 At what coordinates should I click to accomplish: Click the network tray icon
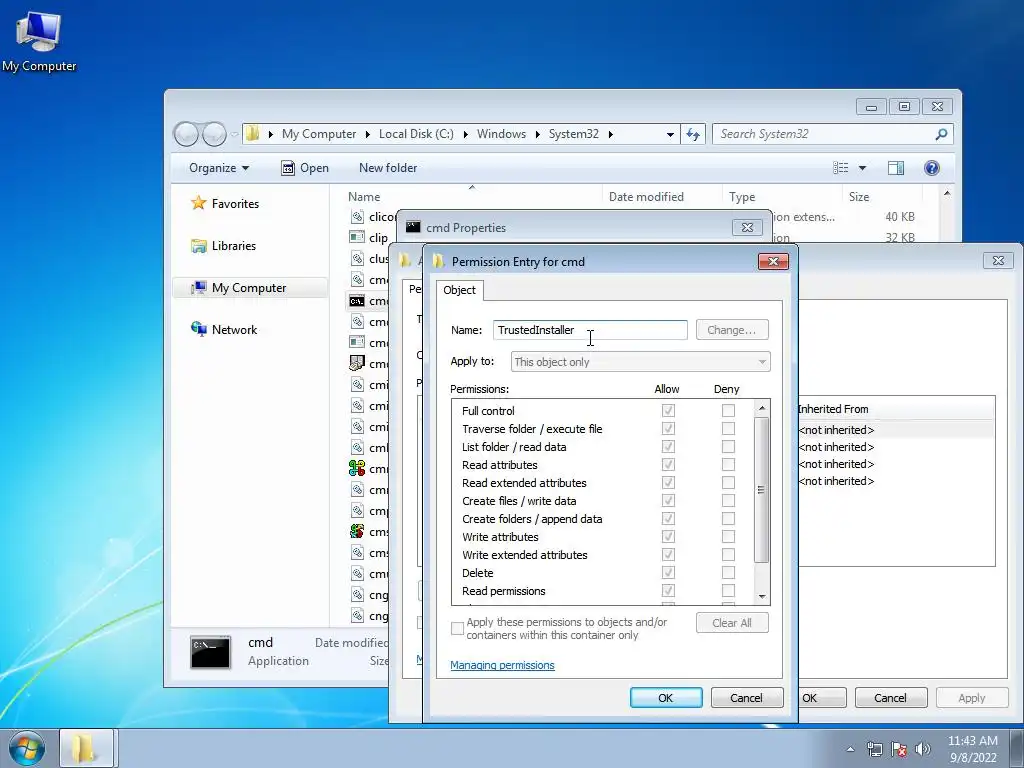click(x=874, y=749)
